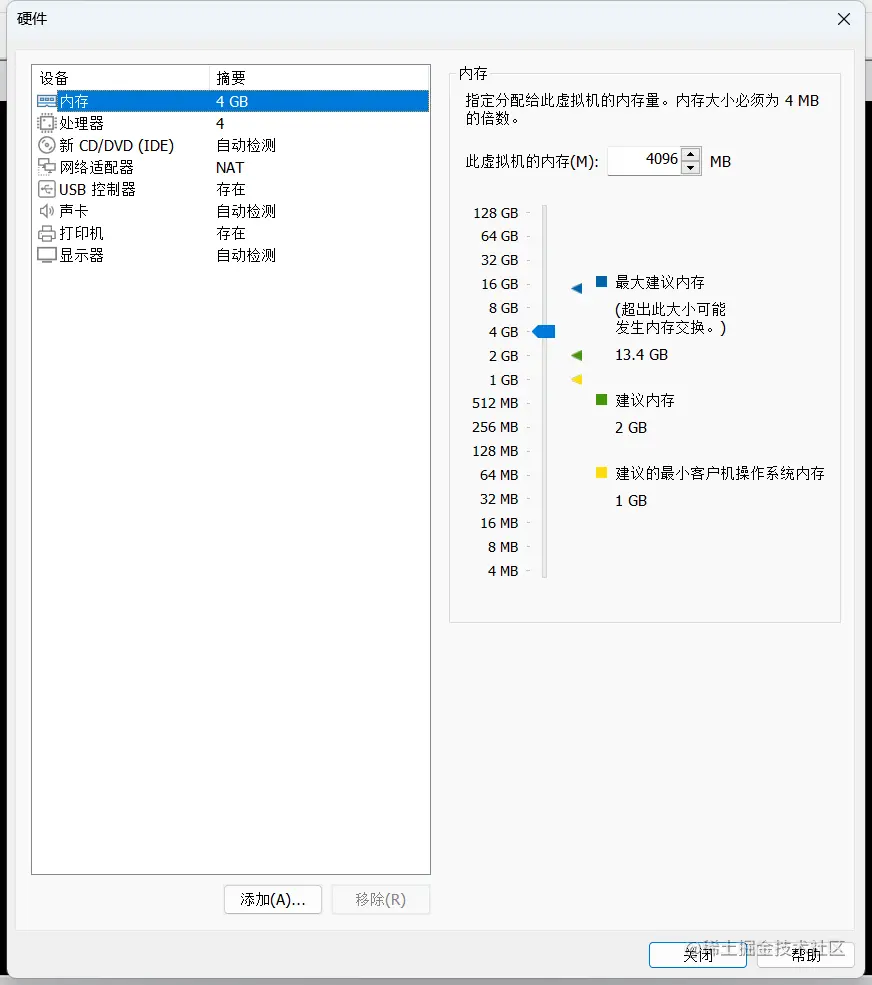Select the 处理器 device row
This screenshot has width=872, height=985.
pos(231,123)
